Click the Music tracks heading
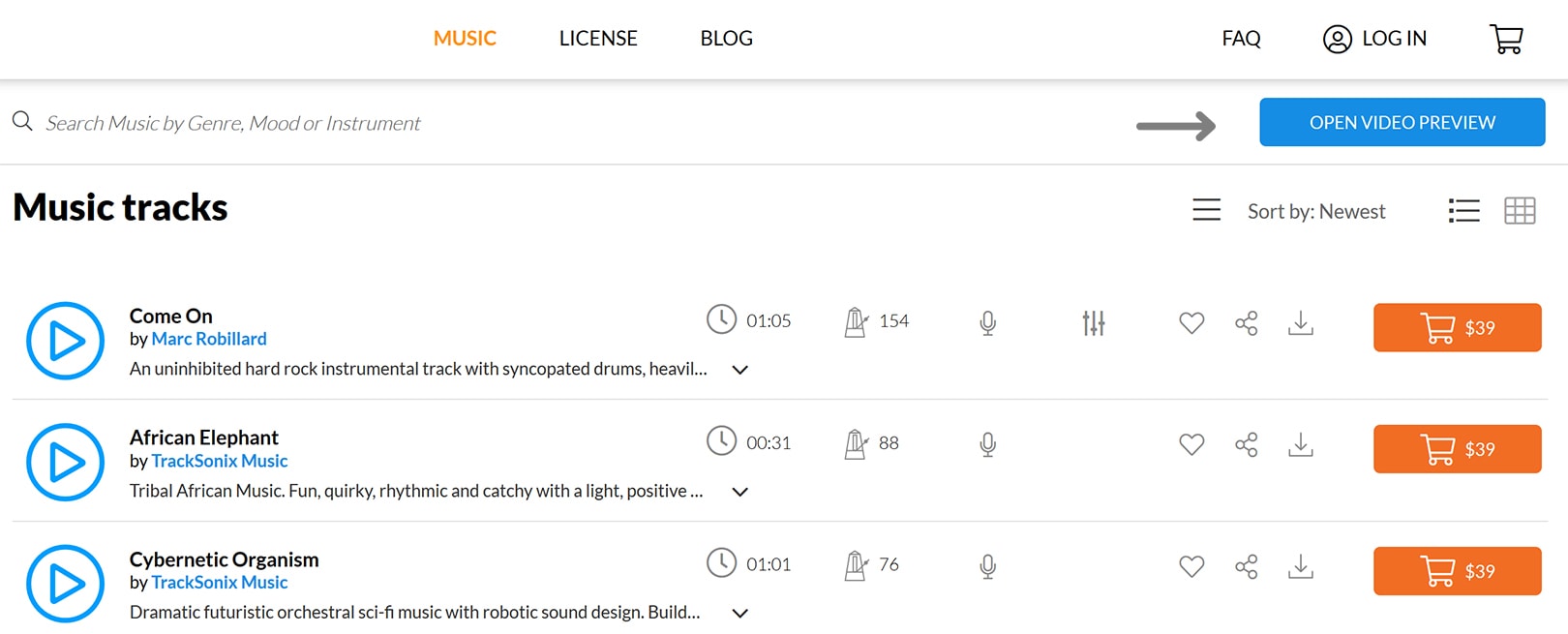 click(x=120, y=207)
